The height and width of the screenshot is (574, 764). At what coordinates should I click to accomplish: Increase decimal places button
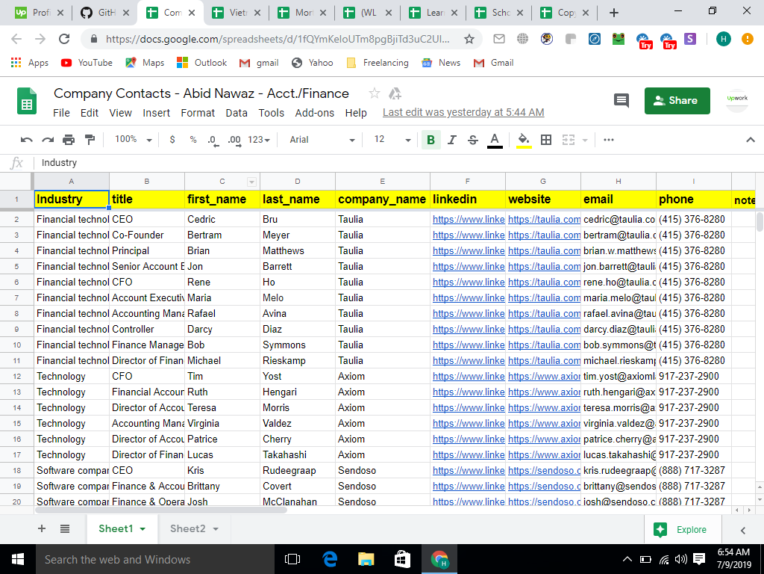click(234, 140)
